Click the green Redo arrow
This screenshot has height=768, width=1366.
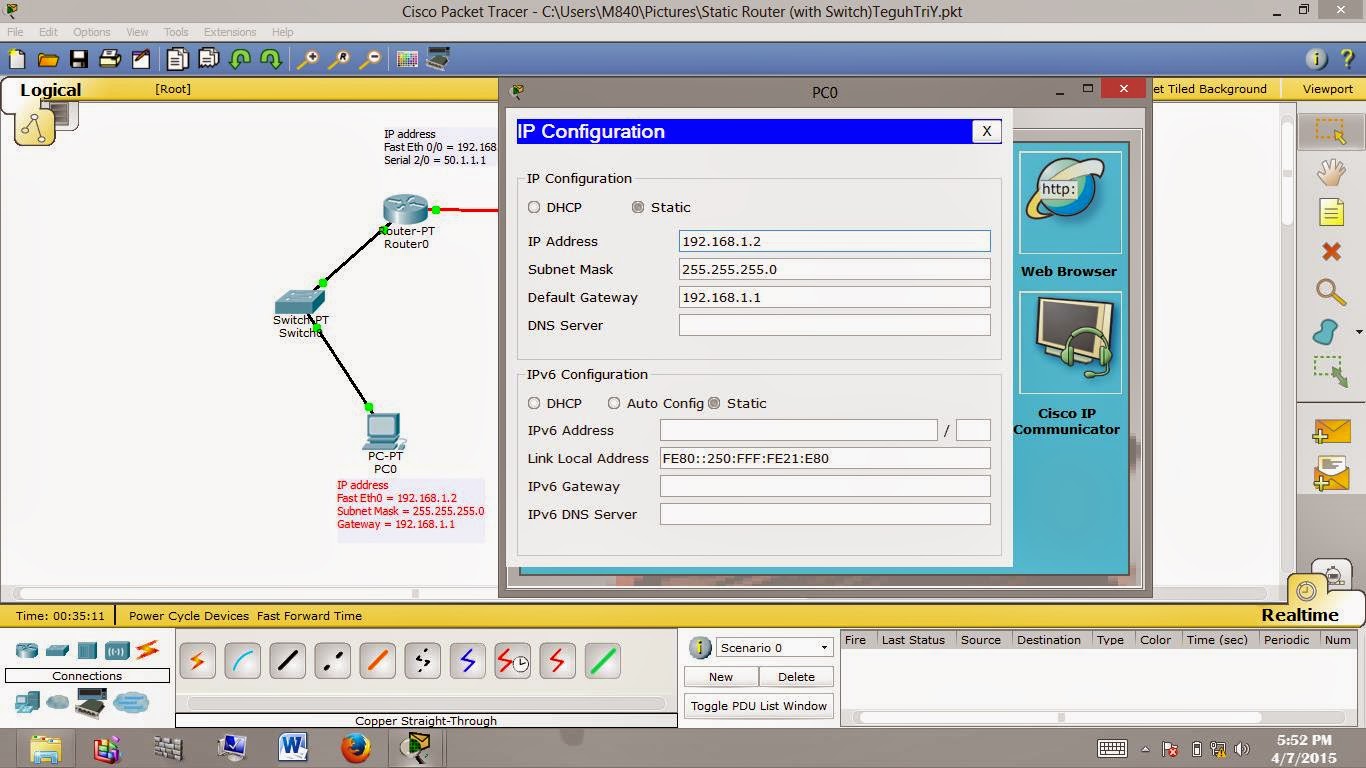271,59
